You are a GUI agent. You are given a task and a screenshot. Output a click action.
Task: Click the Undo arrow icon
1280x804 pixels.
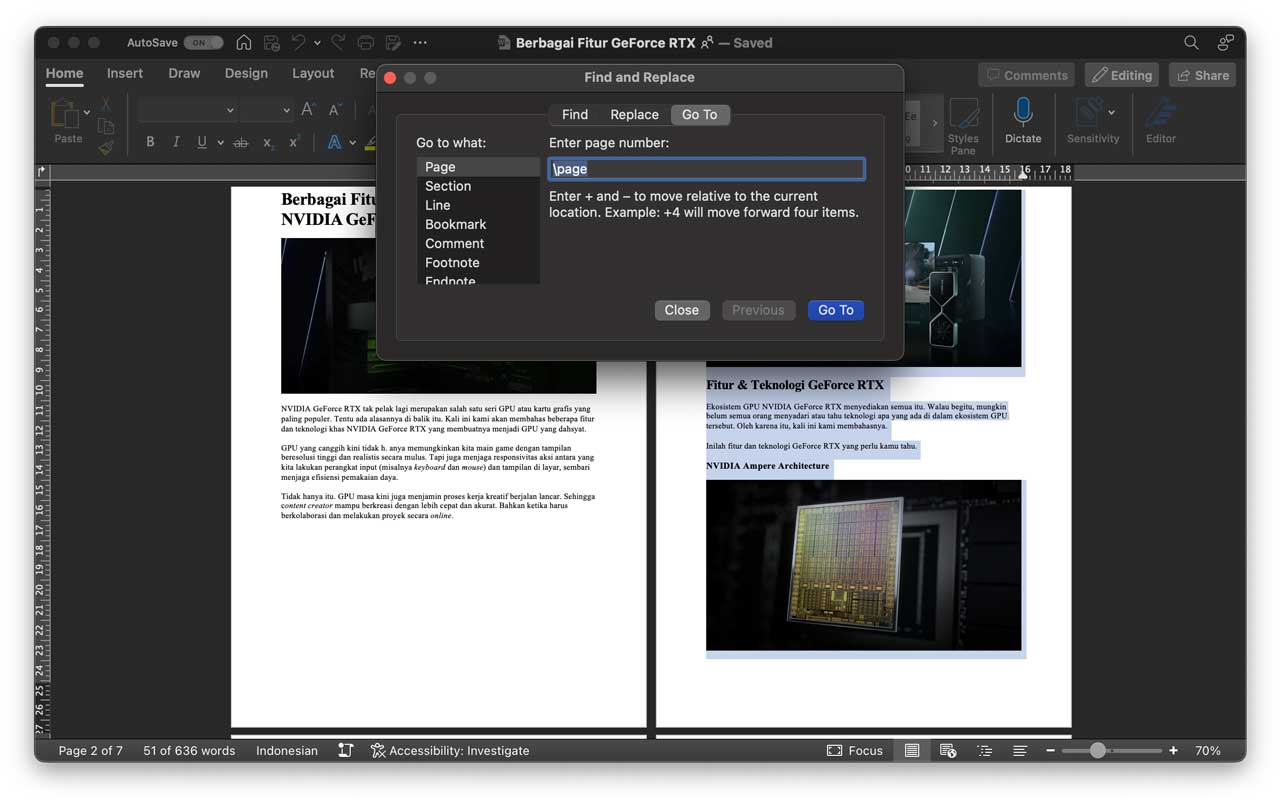[x=298, y=43]
